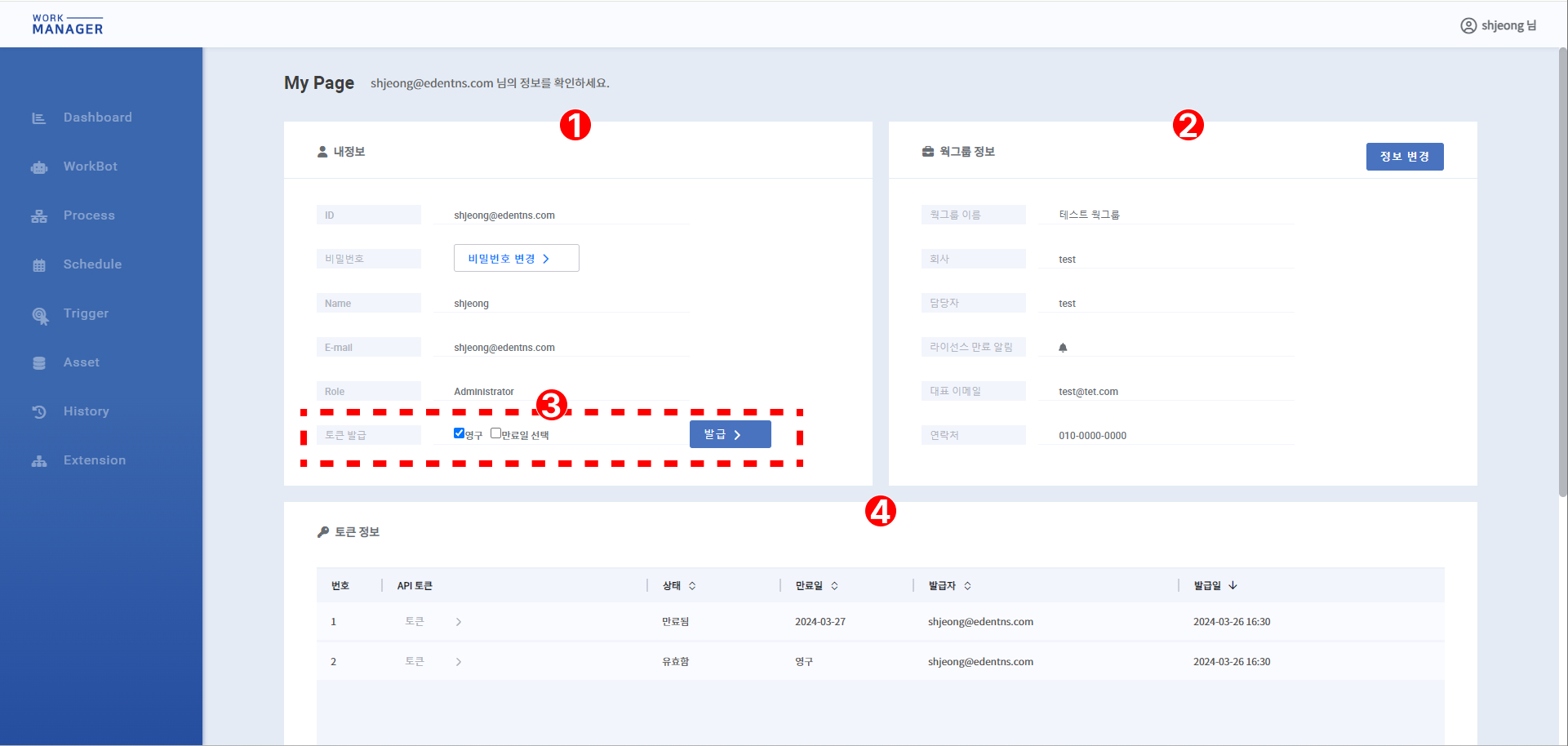Go to the WorkBot menu label
Image resolution: width=1568 pixels, height=746 pixels.
(x=91, y=167)
